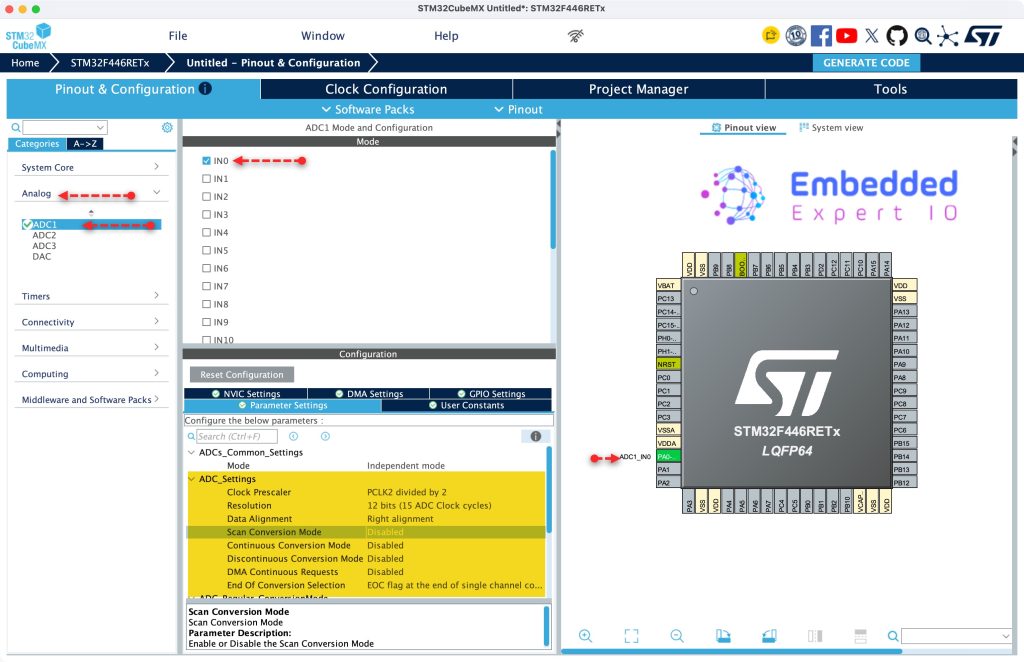Collapse the Analog category
The height and width of the screenshot is (662, 1024).
click(90, 193)
